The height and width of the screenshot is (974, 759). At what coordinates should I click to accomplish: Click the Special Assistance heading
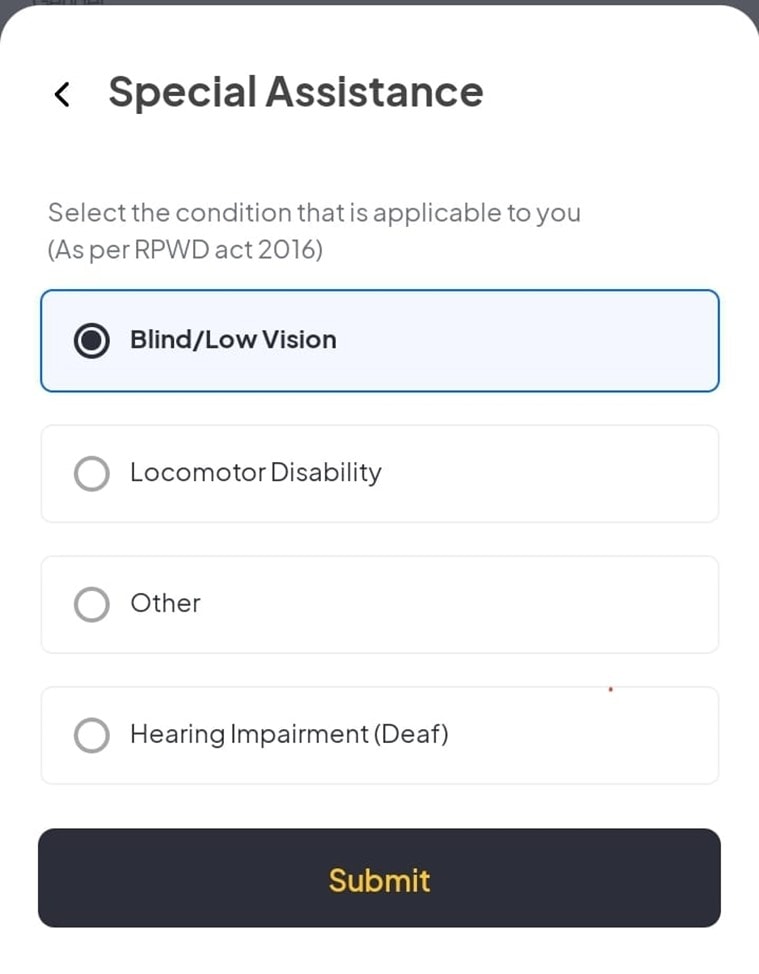(295, 92)
